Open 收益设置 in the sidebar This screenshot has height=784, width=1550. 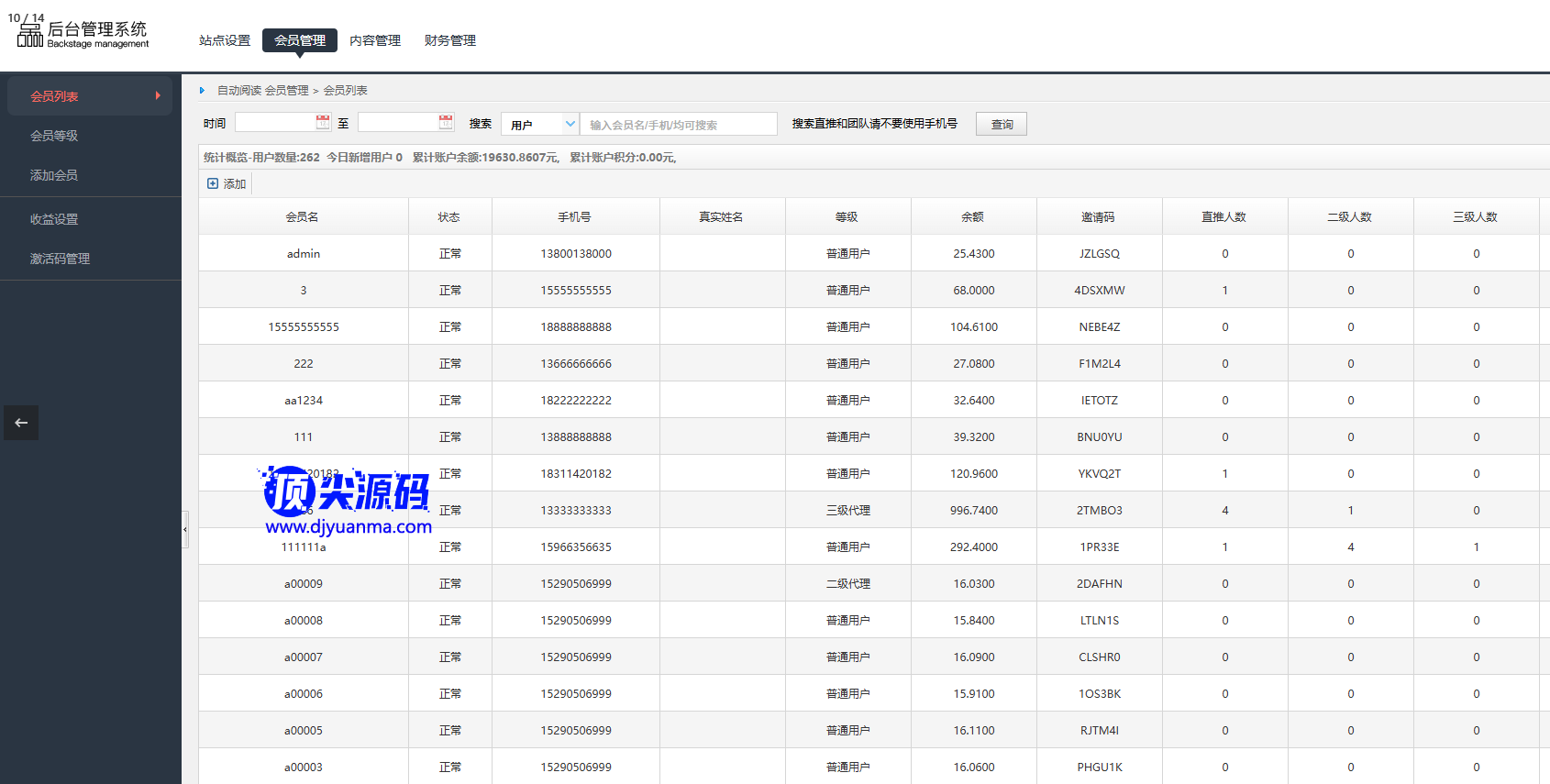click(x=54, y=219)
